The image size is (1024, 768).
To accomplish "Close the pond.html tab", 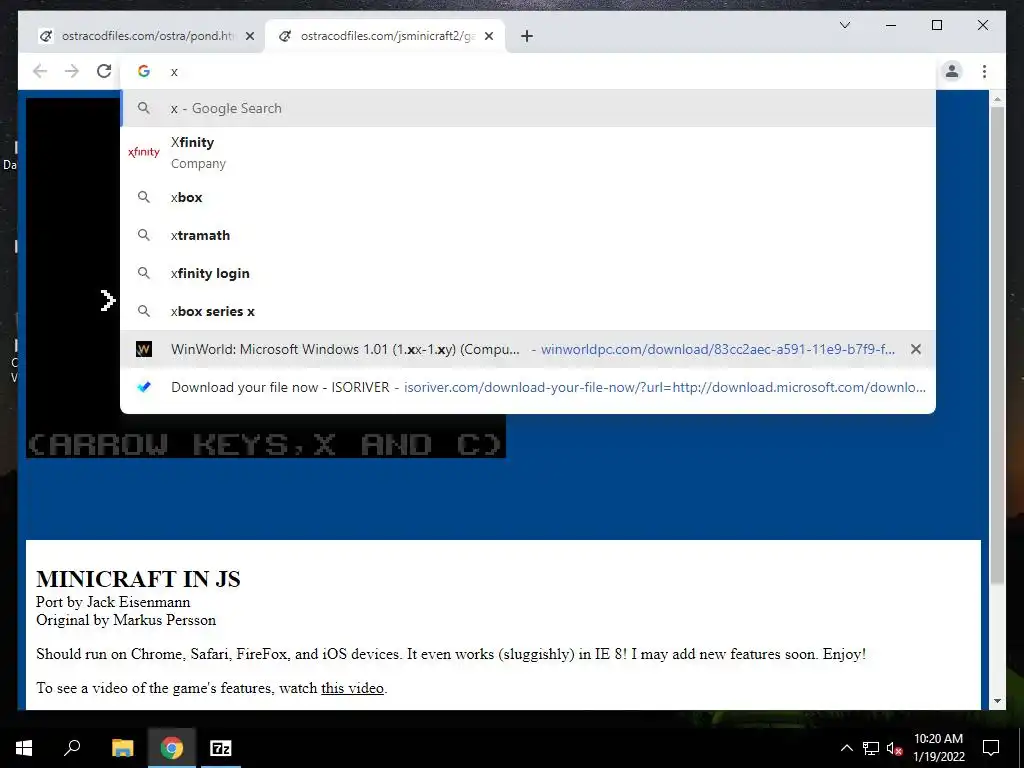I will click(x=249, y=36).
